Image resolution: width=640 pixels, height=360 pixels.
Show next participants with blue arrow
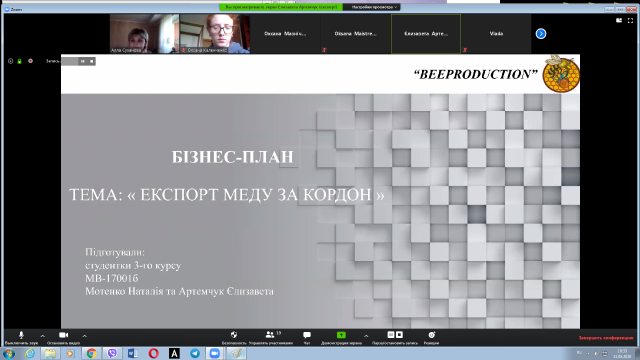(x=541, y=34)
